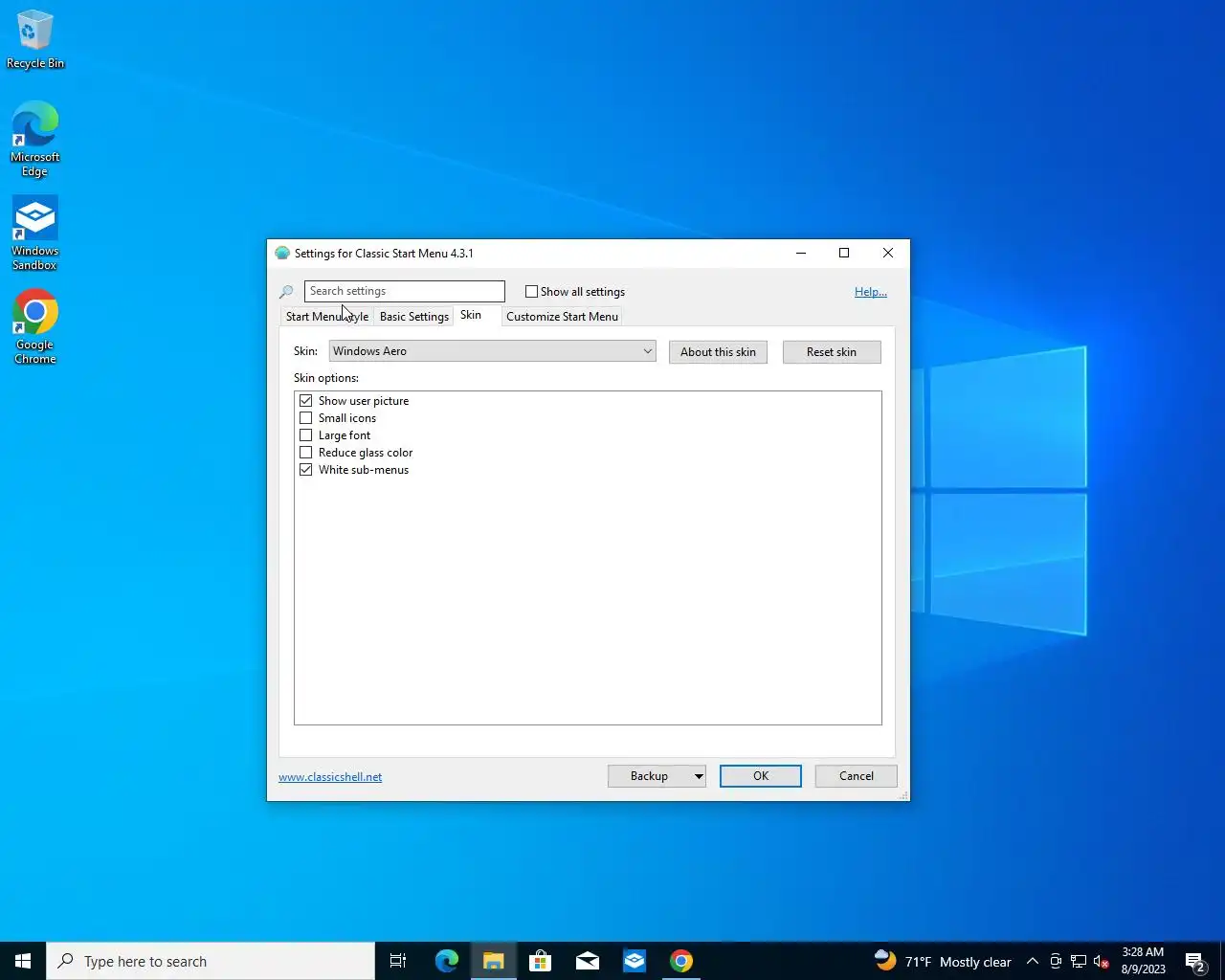Launch Microsoft Edge from the taskbar
Viewport: 1225px width, 980px height.
[446, 961]
